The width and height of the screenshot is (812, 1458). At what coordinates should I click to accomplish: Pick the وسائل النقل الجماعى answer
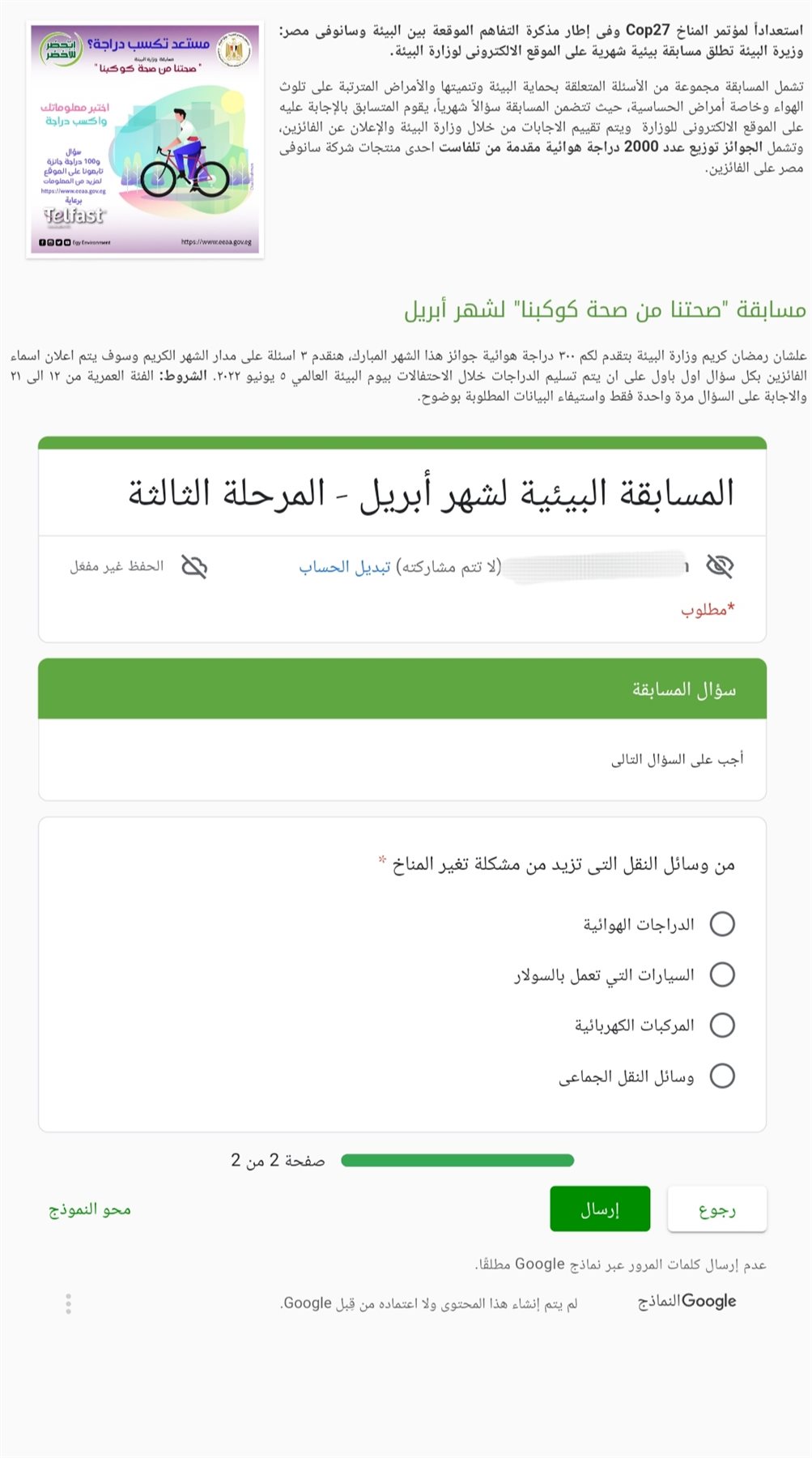click(721, 1076)
